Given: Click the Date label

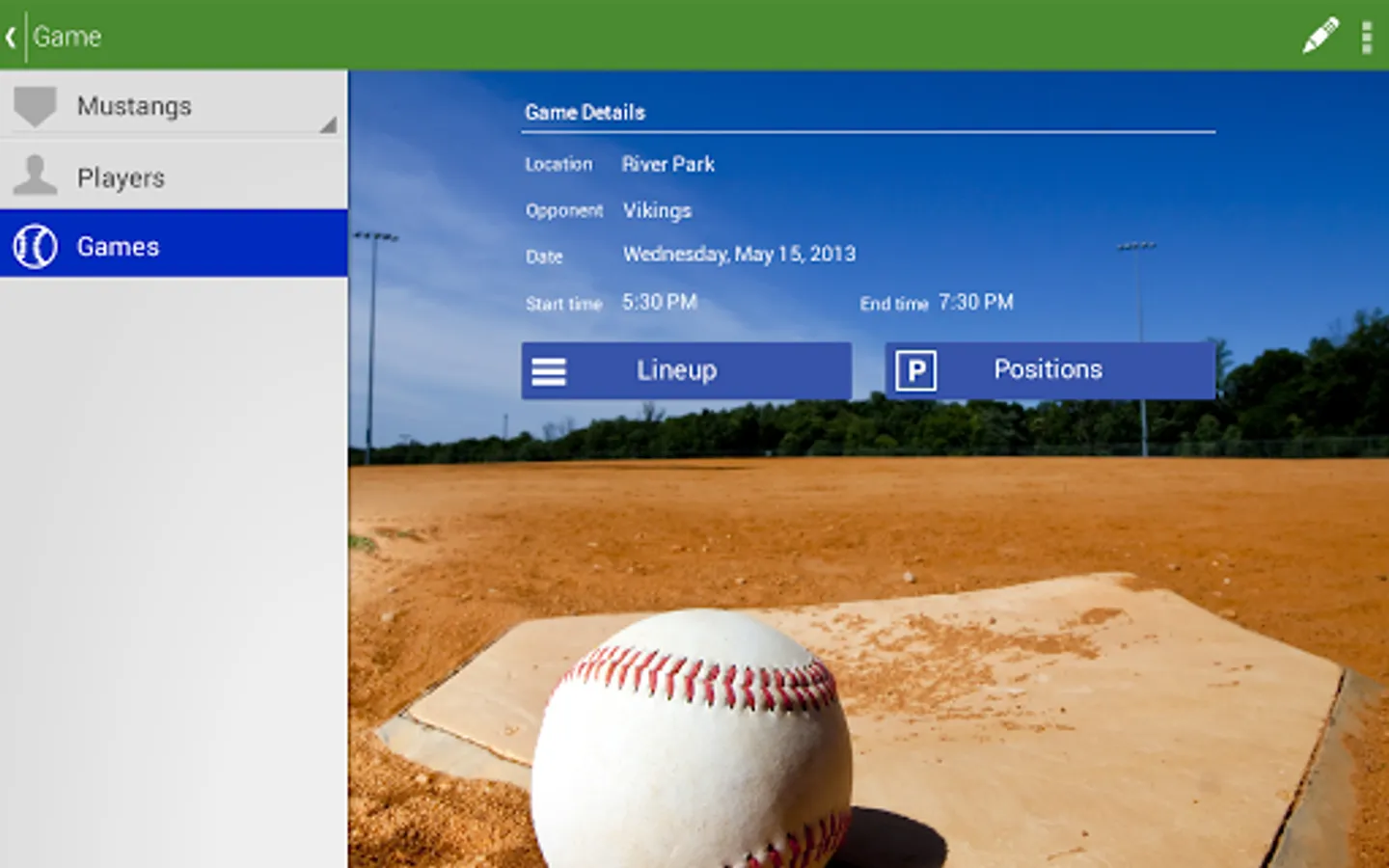Looking at the screenshot, I should click(544, 257).
